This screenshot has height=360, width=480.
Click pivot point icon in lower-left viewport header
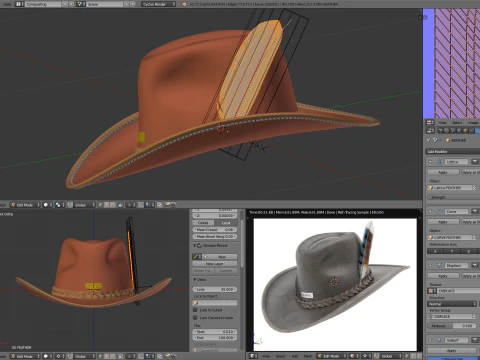(60, 356)
